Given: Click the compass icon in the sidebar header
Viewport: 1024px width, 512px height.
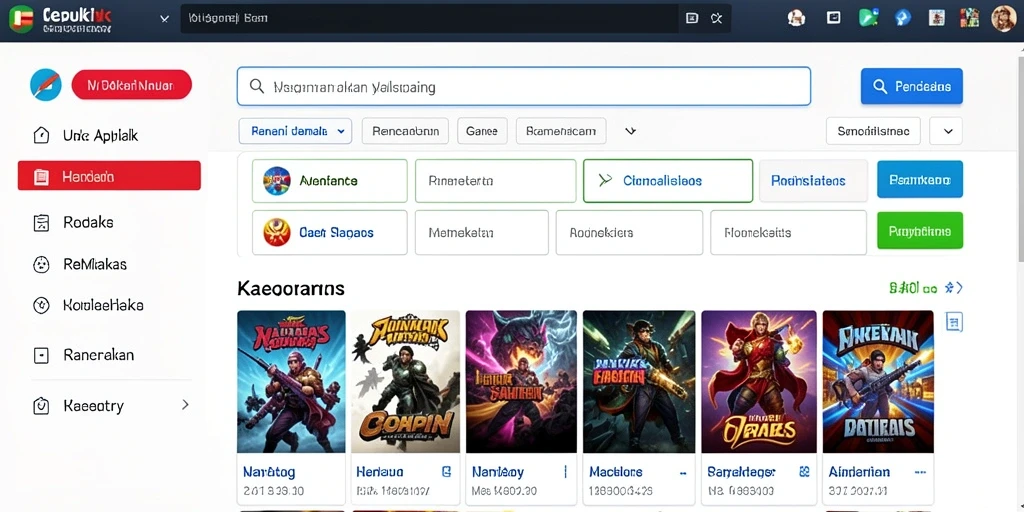Looking at the screenshot, I should [46, 85].
